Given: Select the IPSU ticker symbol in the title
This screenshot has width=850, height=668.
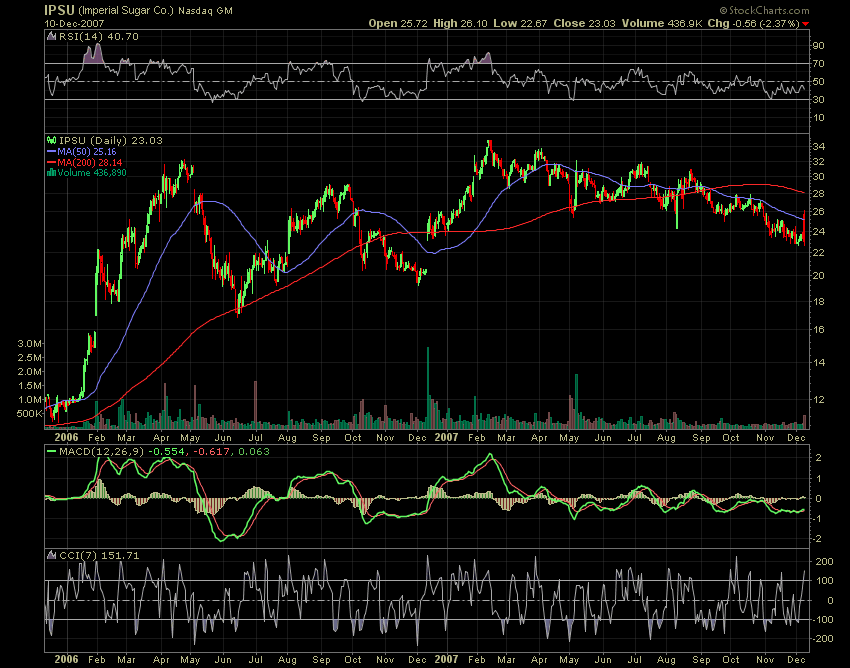Looking at the screenshot, I should tap(60, 10).
